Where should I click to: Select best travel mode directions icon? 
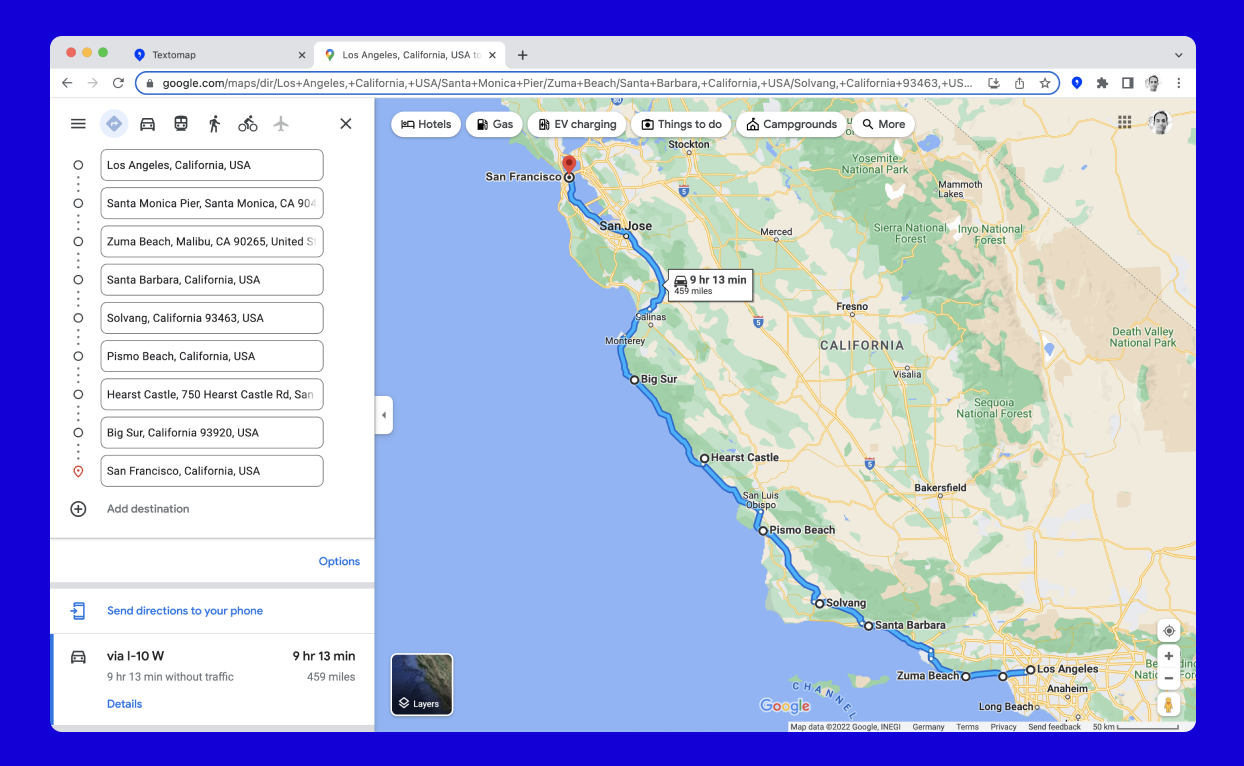[x=114, y=124]
